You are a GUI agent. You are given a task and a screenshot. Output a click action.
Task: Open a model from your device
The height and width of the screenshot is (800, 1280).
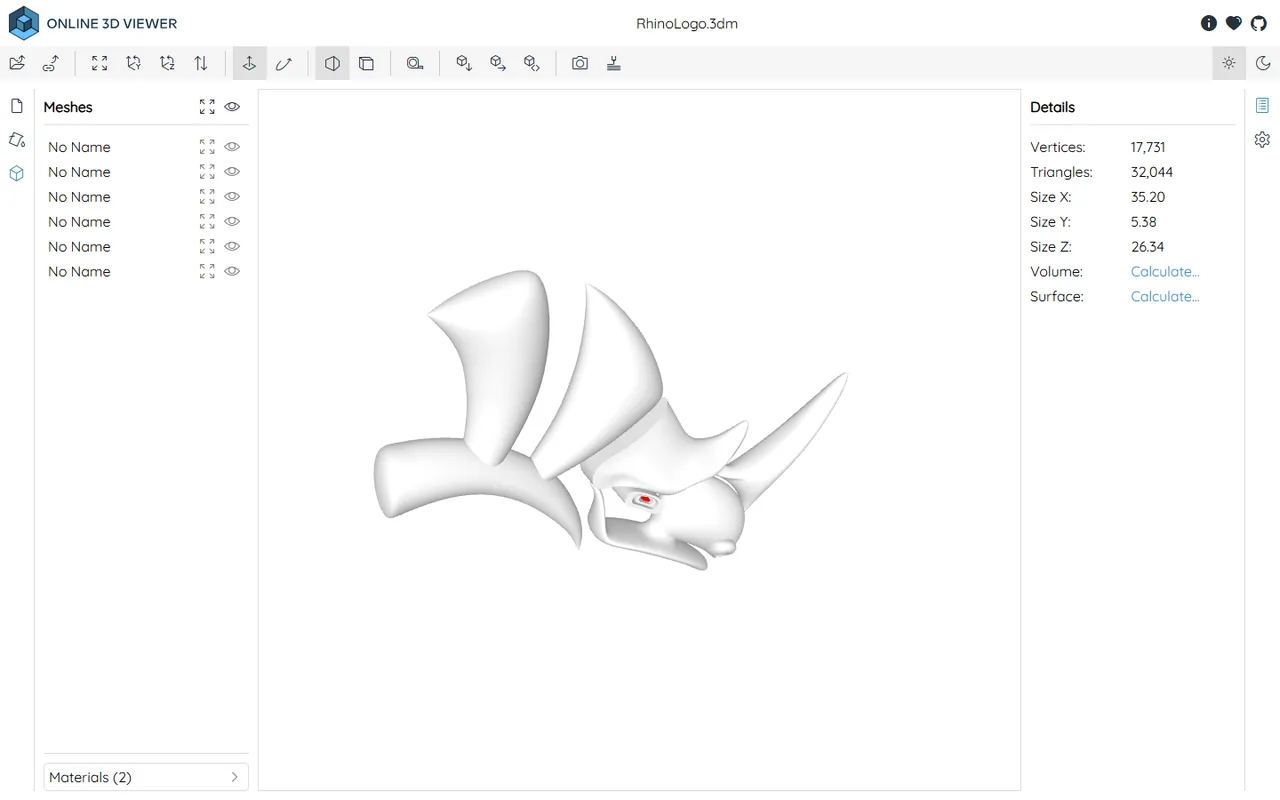(x=17, y=63)
